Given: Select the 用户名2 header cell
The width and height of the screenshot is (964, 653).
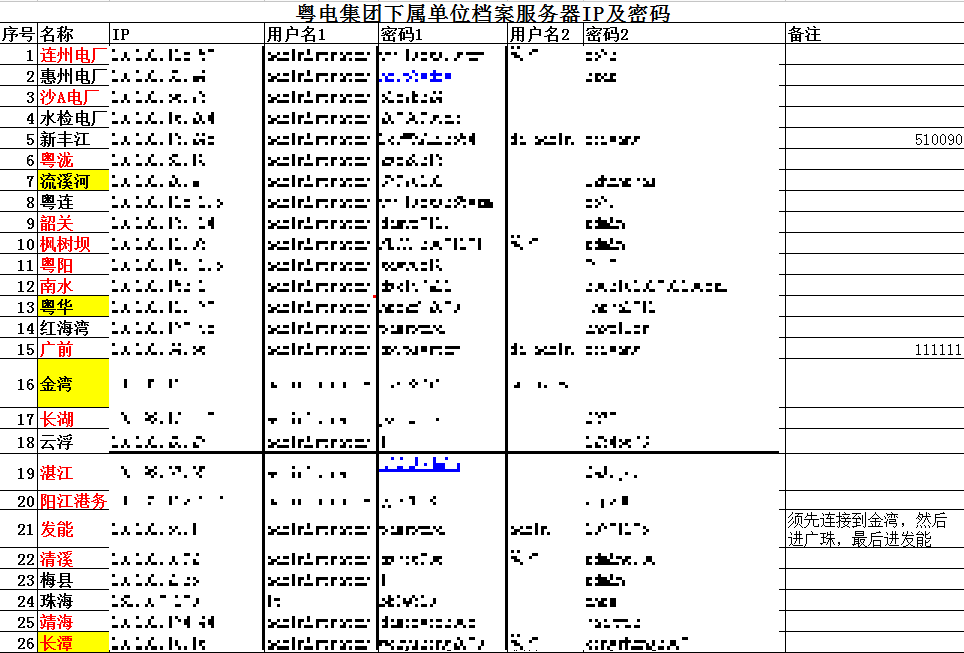Looking at the screenshot, I should [545, 34].
